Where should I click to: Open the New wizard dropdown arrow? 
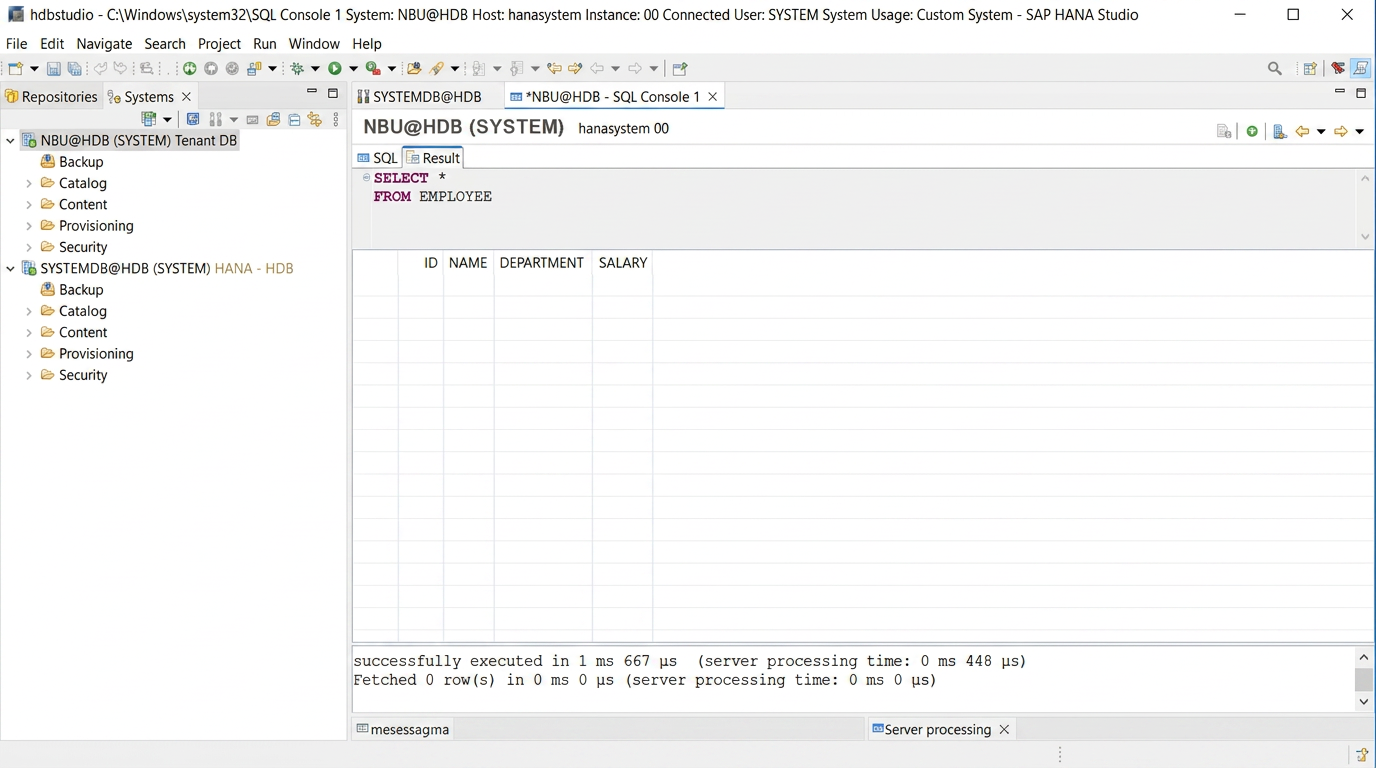click(x=34, y=69)
